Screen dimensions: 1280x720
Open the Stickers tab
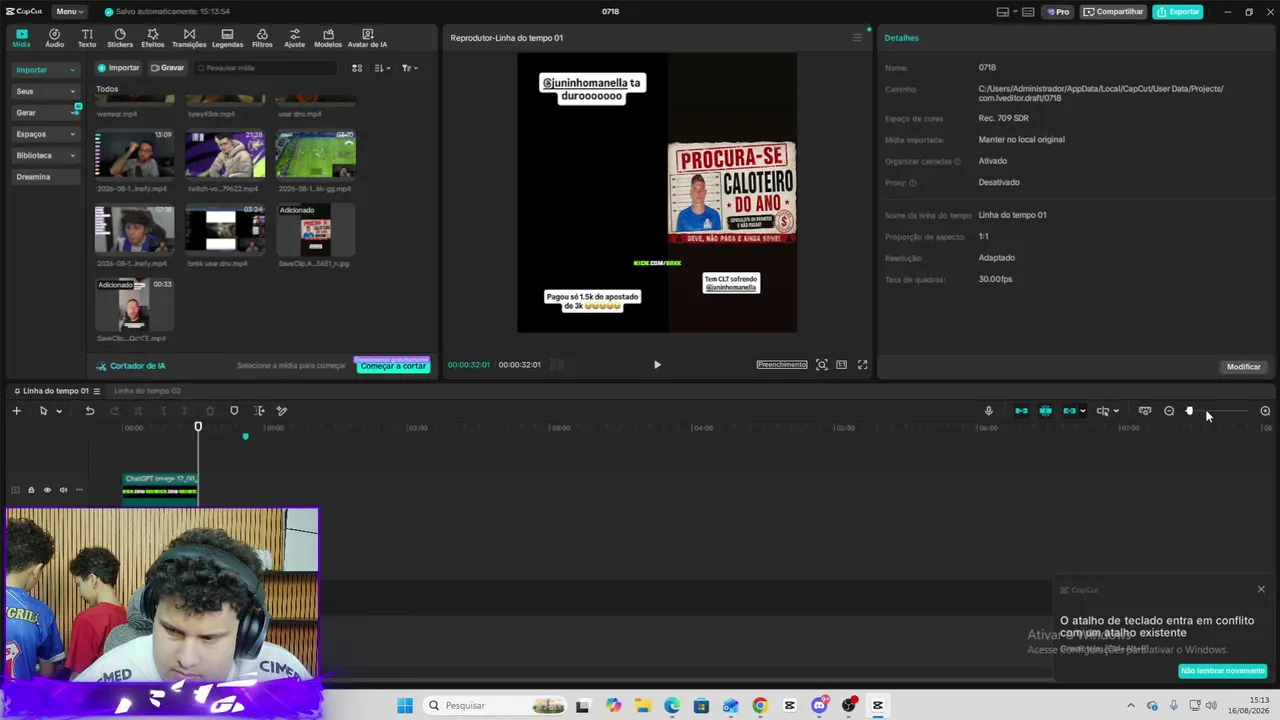[x=120, y=38]
